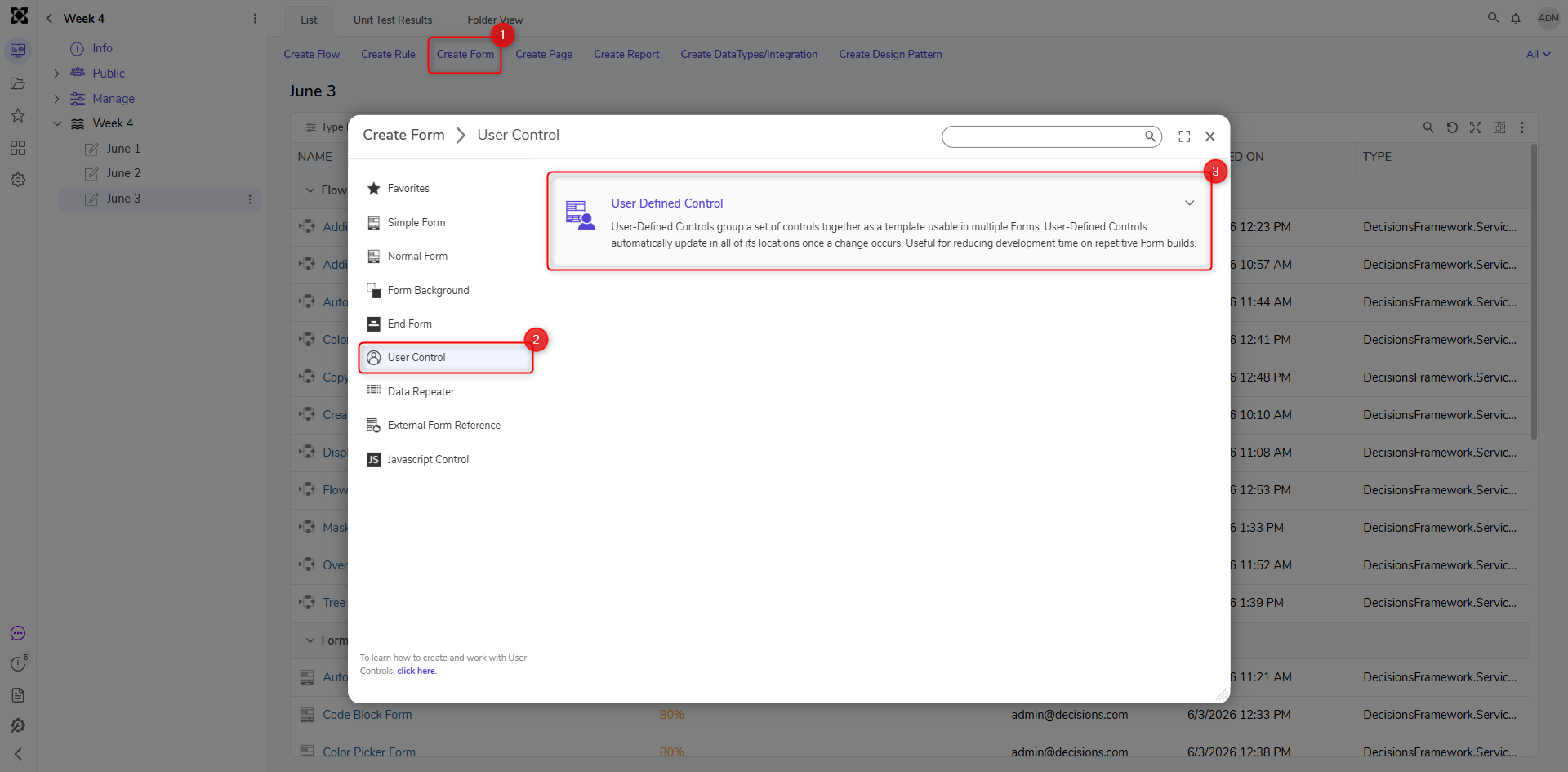Go back using arrow beside Week 4
This screenshot has width=1568, height=772.
point(49,18)
